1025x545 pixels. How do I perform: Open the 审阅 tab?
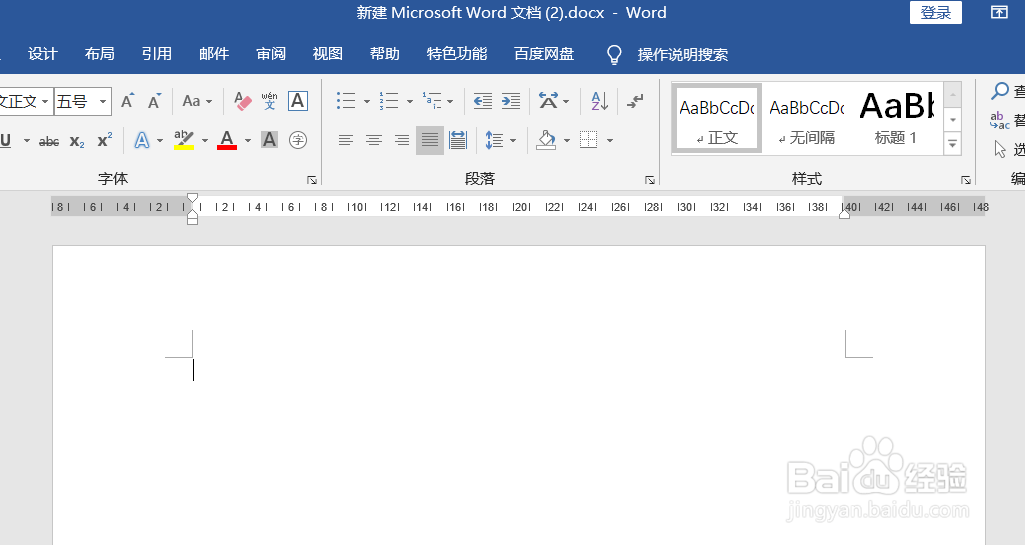click(271, 54)
